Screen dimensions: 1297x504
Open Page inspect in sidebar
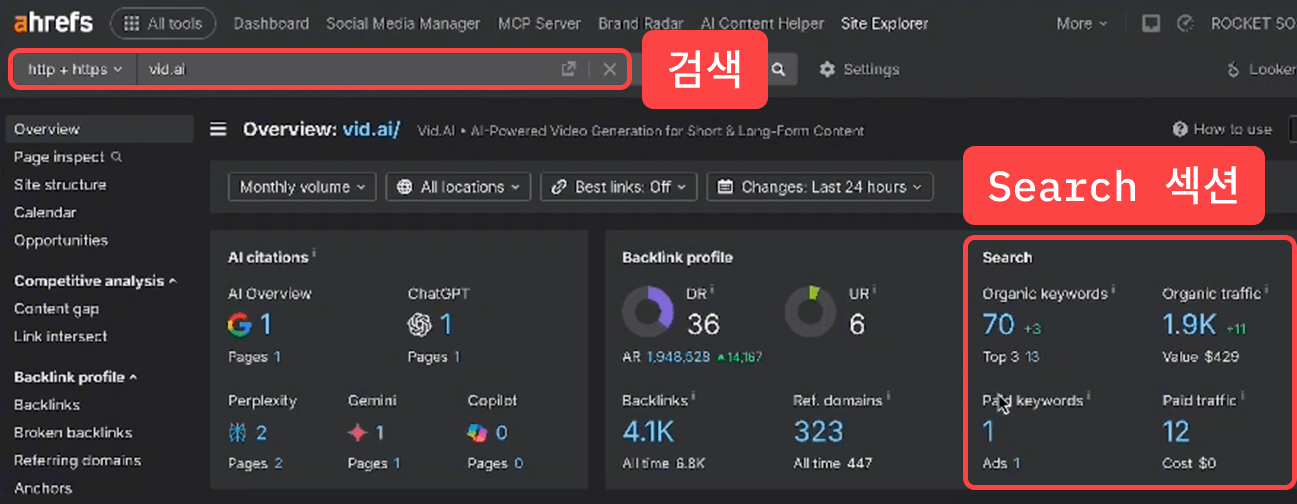click(59, 157)
